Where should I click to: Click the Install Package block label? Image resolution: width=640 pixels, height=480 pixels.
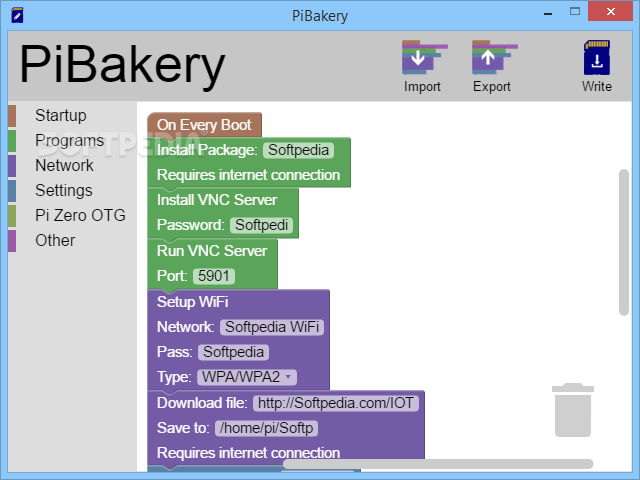[207, 150]
